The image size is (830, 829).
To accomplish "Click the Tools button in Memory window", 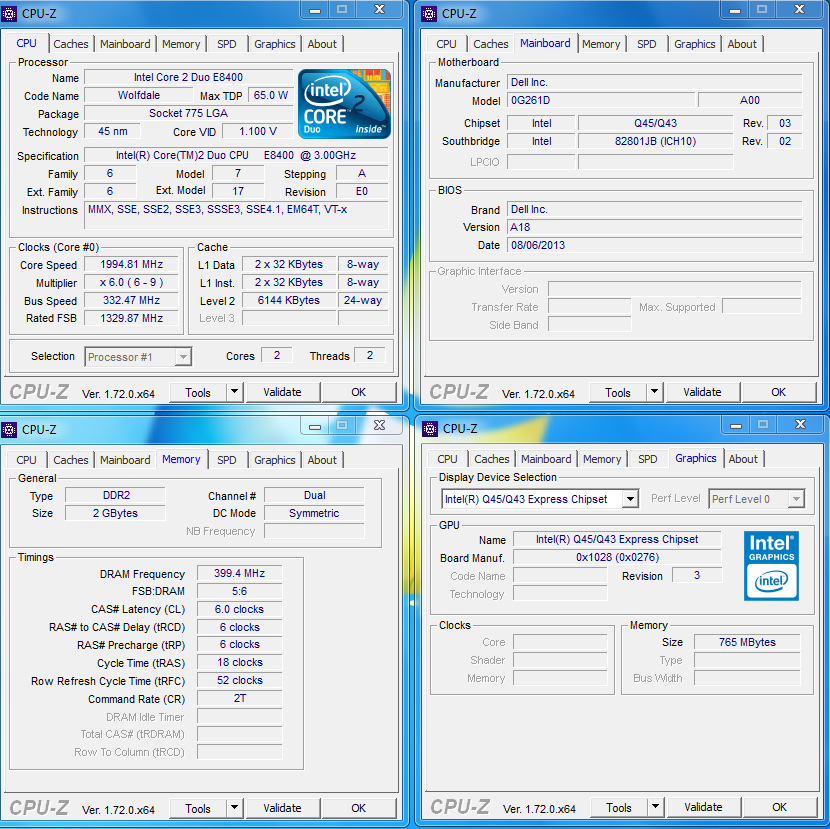I will (197, 808).
